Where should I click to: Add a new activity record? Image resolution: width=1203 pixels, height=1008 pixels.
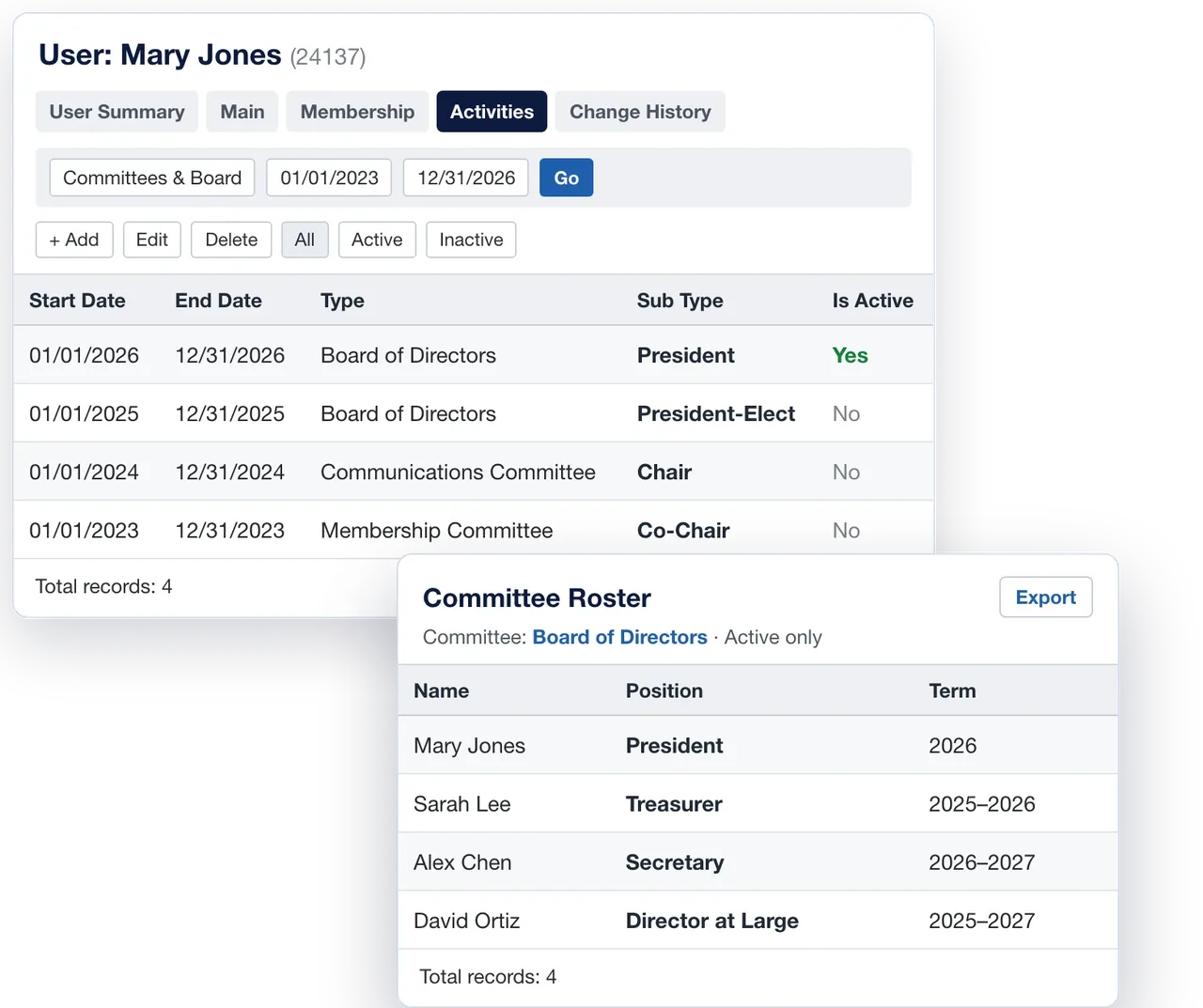(x=74, y=240)
